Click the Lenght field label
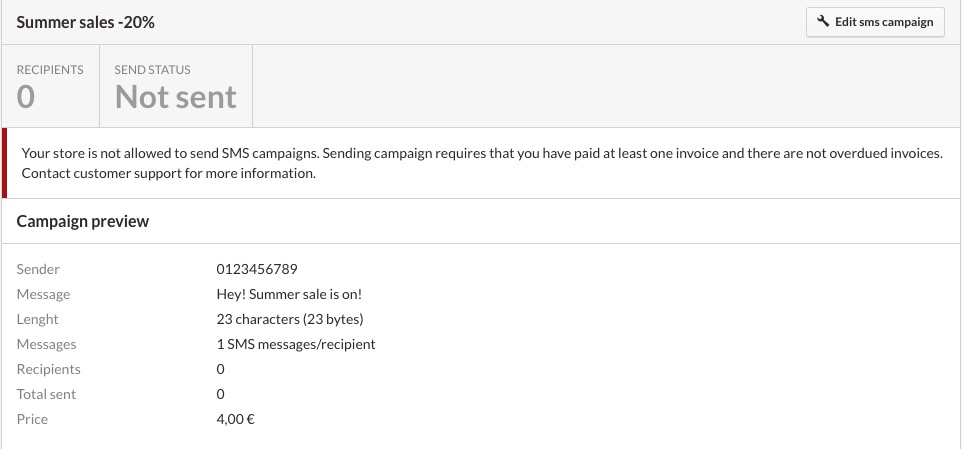Image resolution: width=962 pixels, height=449 pixels. (37, 320)
